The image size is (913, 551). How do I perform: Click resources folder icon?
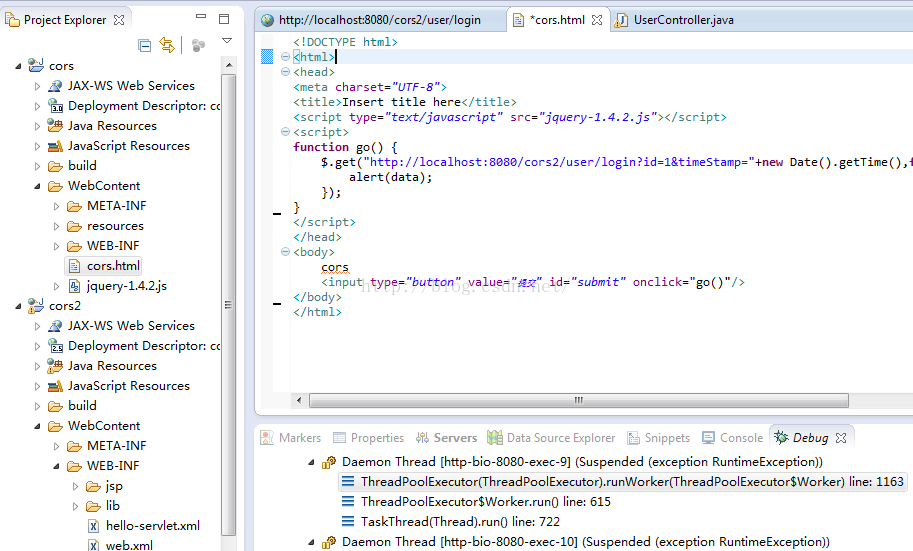point(74,226)
